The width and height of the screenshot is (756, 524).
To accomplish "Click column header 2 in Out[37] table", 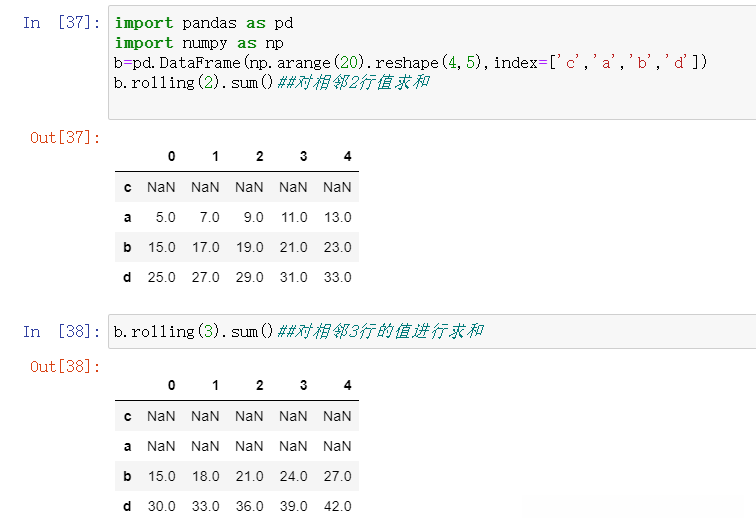I will 259,156.
